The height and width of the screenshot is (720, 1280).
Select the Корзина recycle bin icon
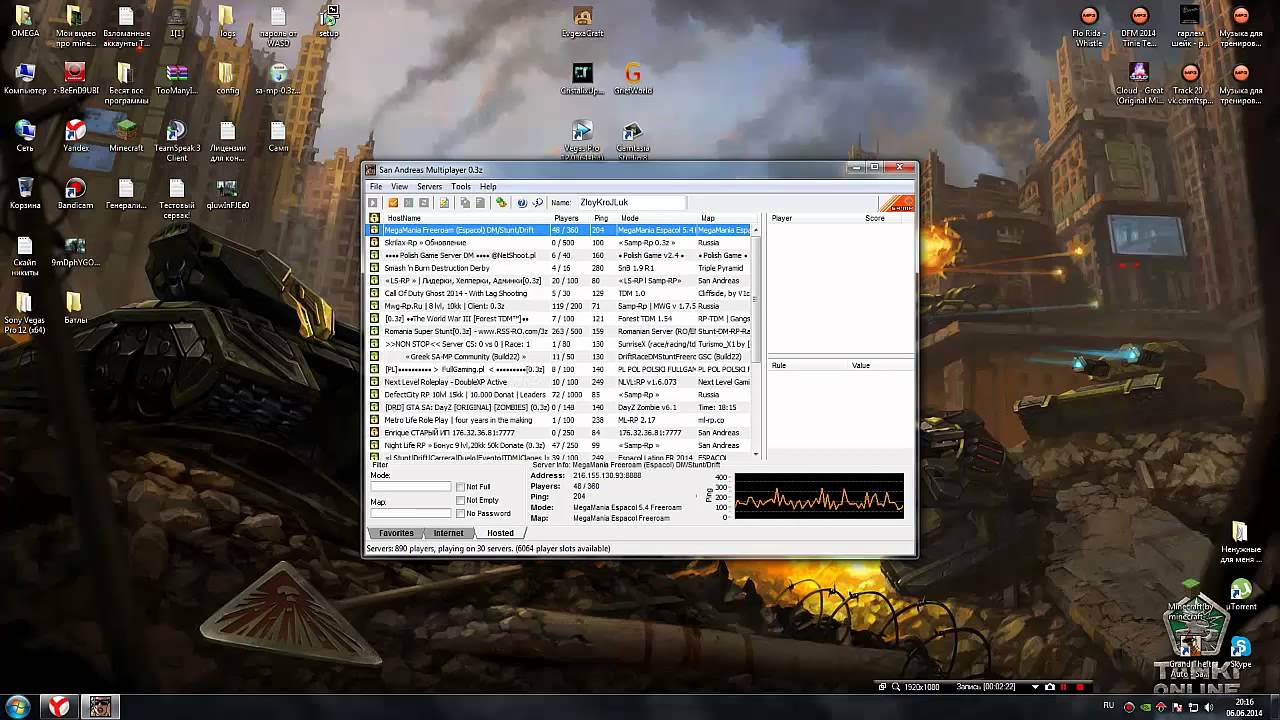click(x=25, y=193)
